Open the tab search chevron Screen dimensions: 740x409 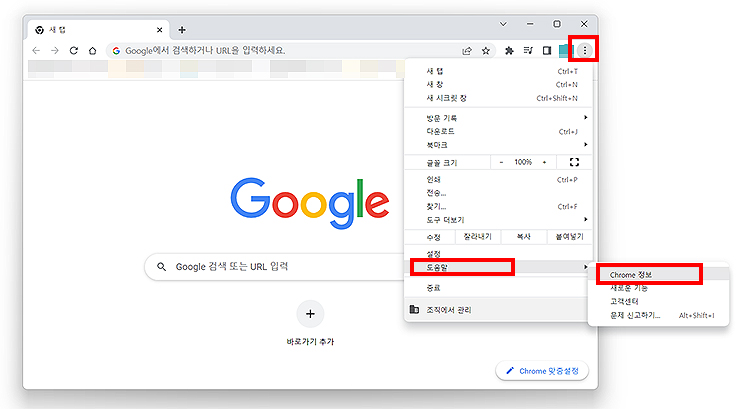pos(504,24)
